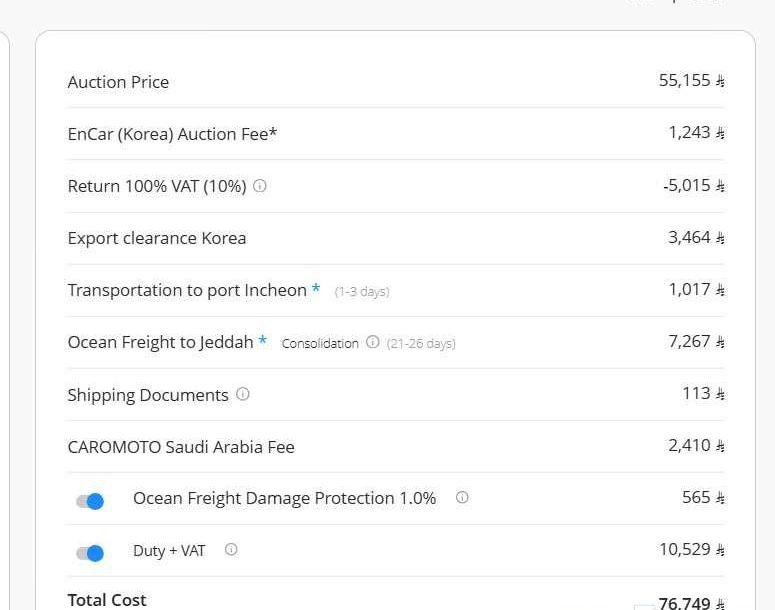Click EnCar (Korea) Auction Fee label
Viewport: 775px width, 610px height.
172,134
